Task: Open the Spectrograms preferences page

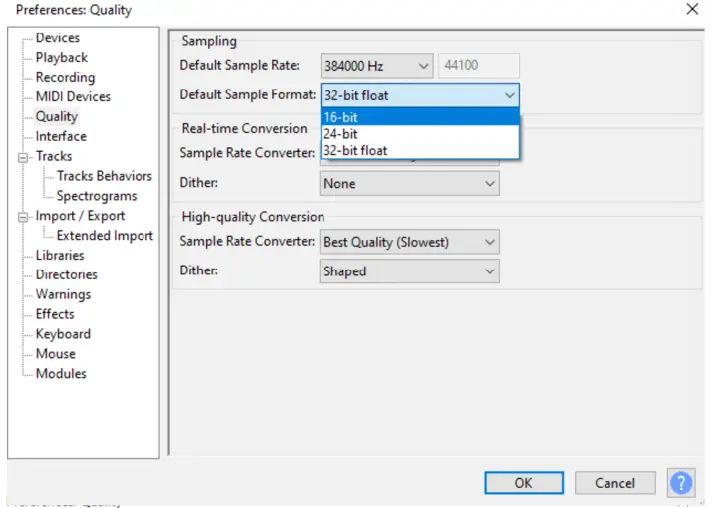Action: coord(97,196)
